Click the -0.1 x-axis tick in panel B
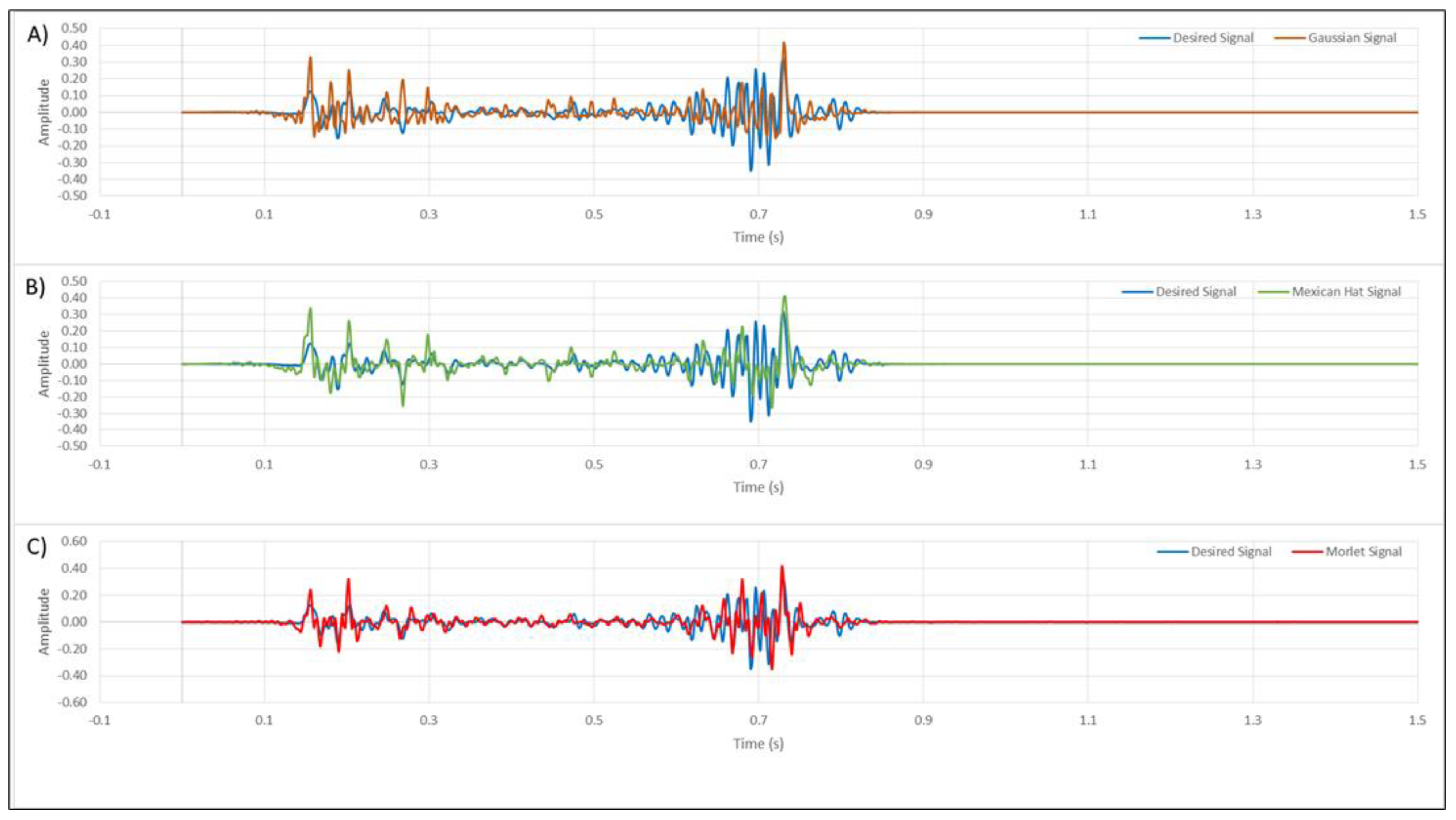This screenshot has height=820, width=1456. tap(100, 465)
